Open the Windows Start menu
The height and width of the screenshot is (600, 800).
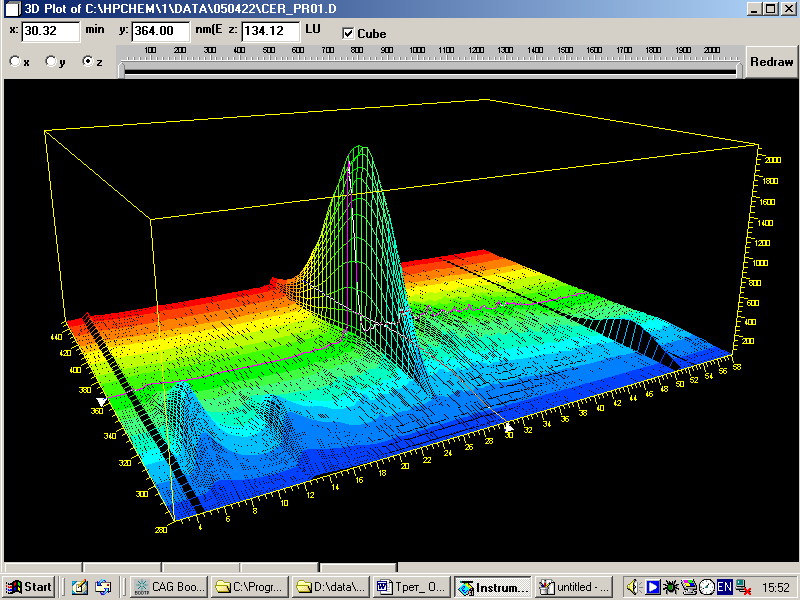pos(30,587)
